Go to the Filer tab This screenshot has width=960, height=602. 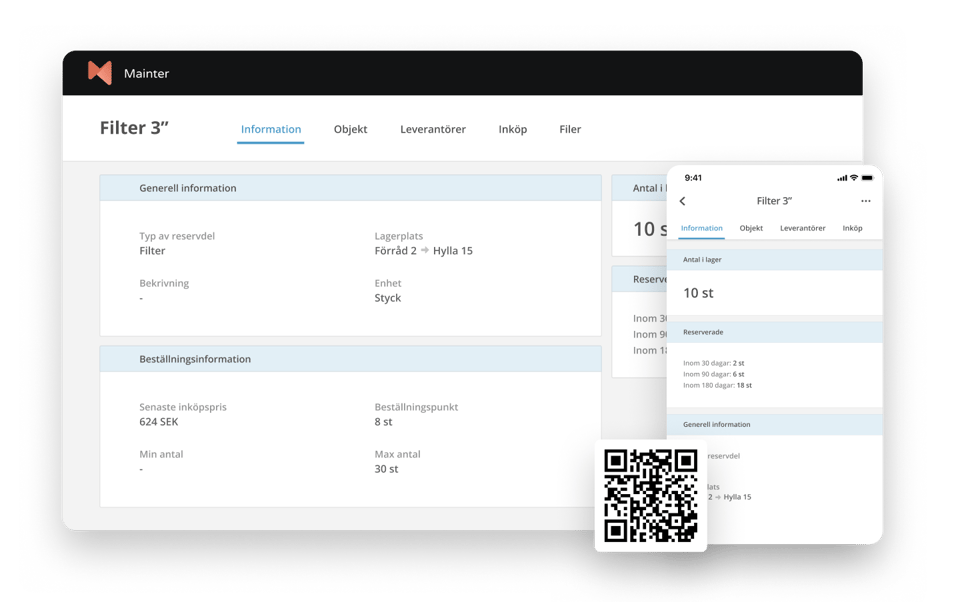click(x=570, y=129)
